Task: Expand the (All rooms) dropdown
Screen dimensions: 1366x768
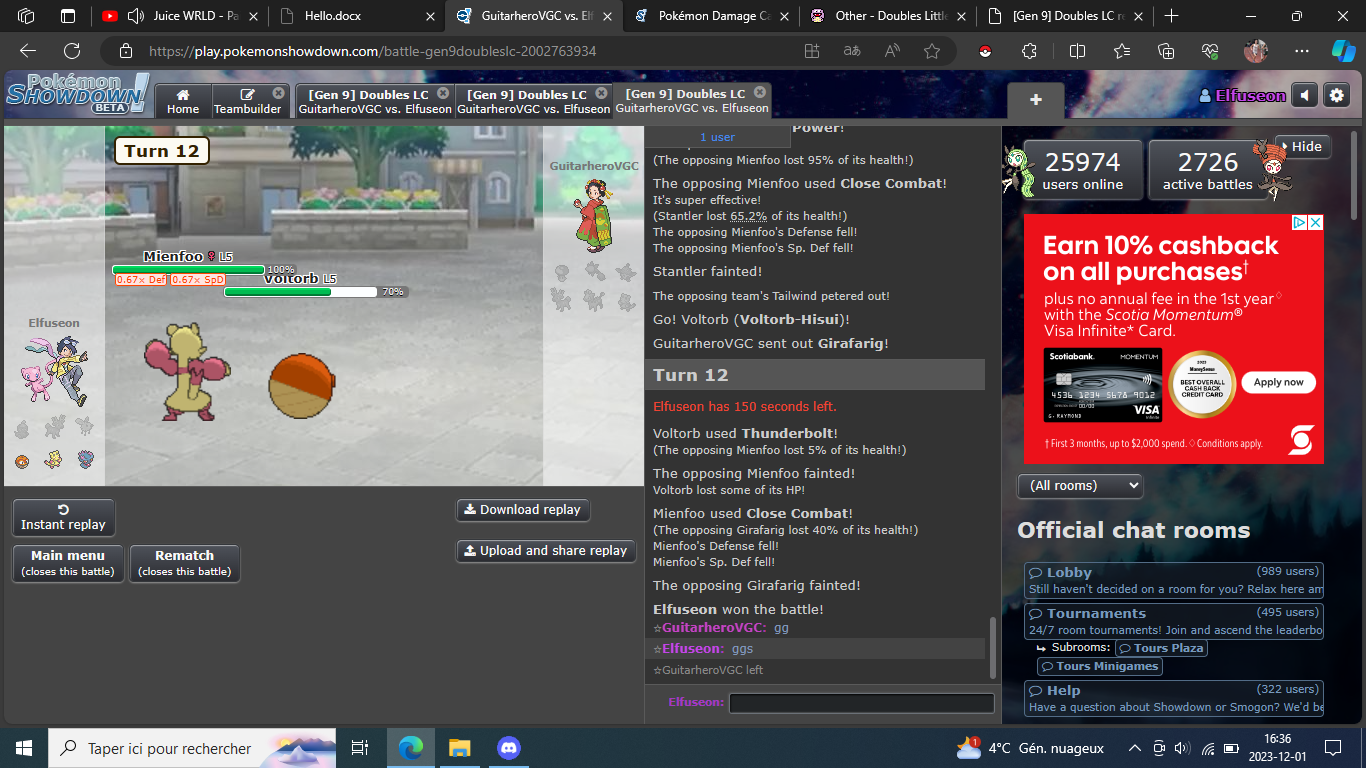Action: click(1080, 485)
